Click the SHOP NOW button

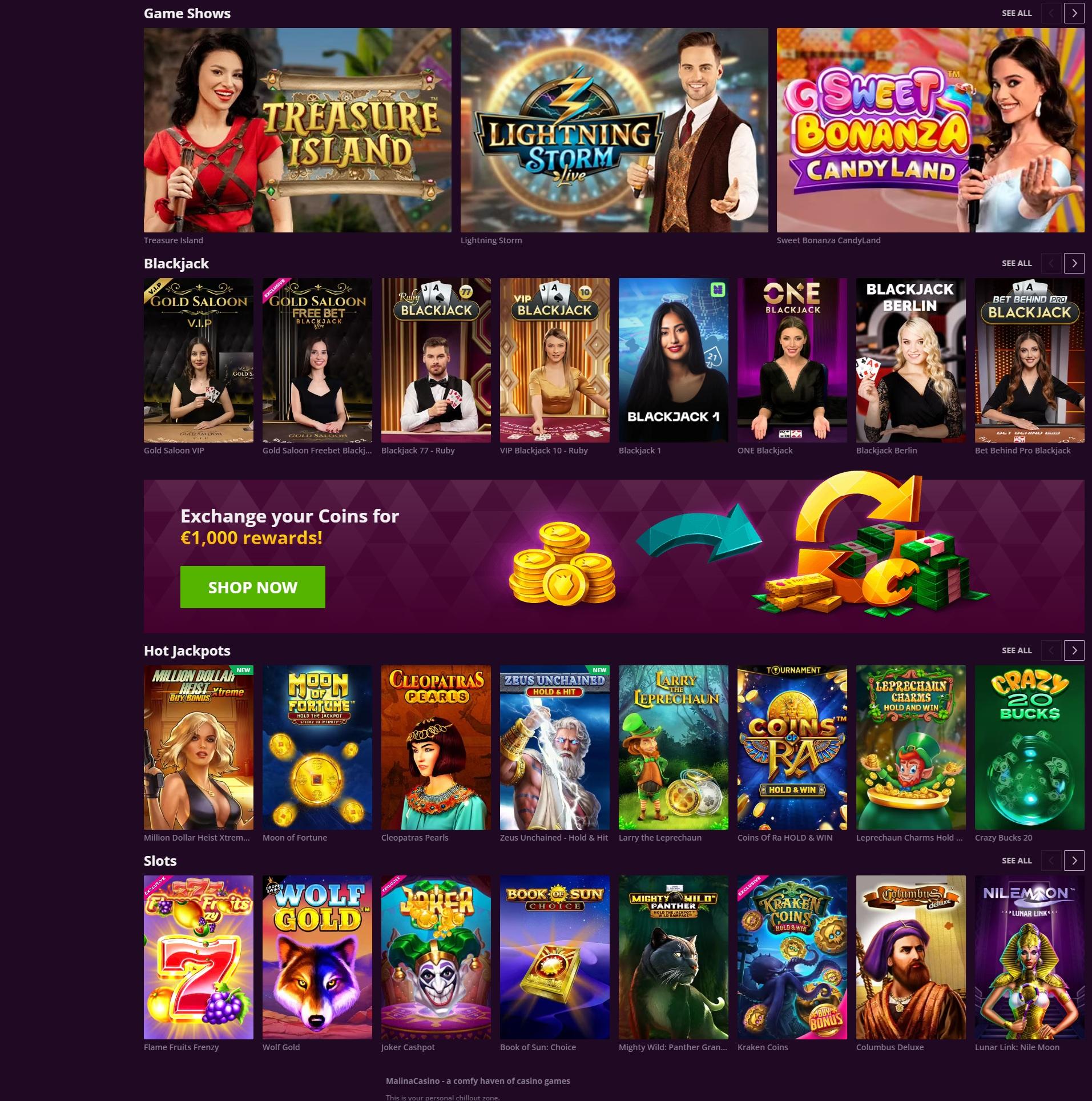pos(253,587)
